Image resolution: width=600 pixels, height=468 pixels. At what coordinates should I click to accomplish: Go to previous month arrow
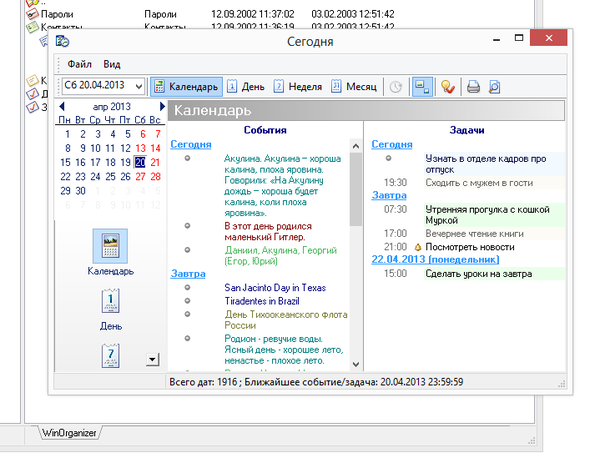[x=62, y=106]
